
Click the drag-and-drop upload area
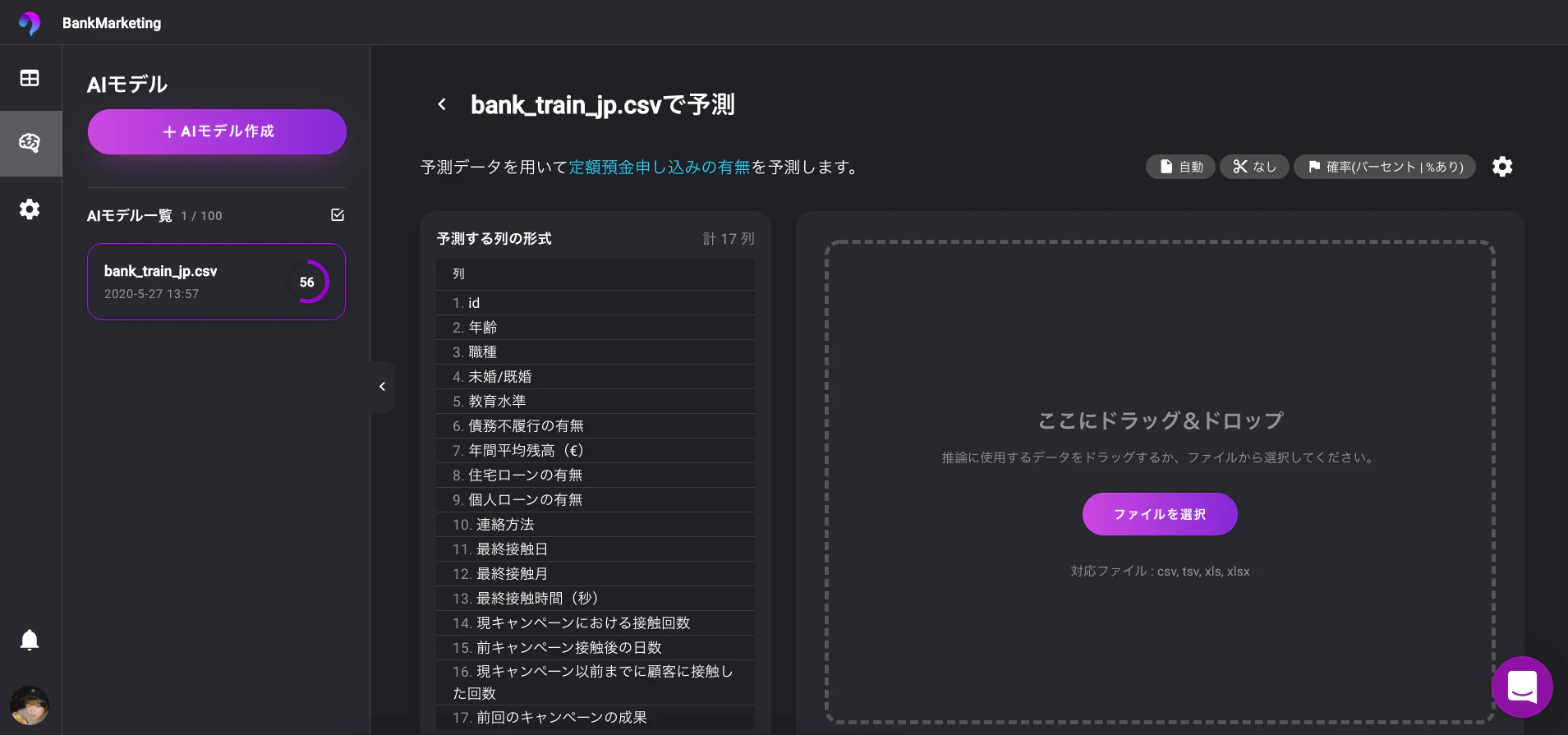tap(1160, 482)
